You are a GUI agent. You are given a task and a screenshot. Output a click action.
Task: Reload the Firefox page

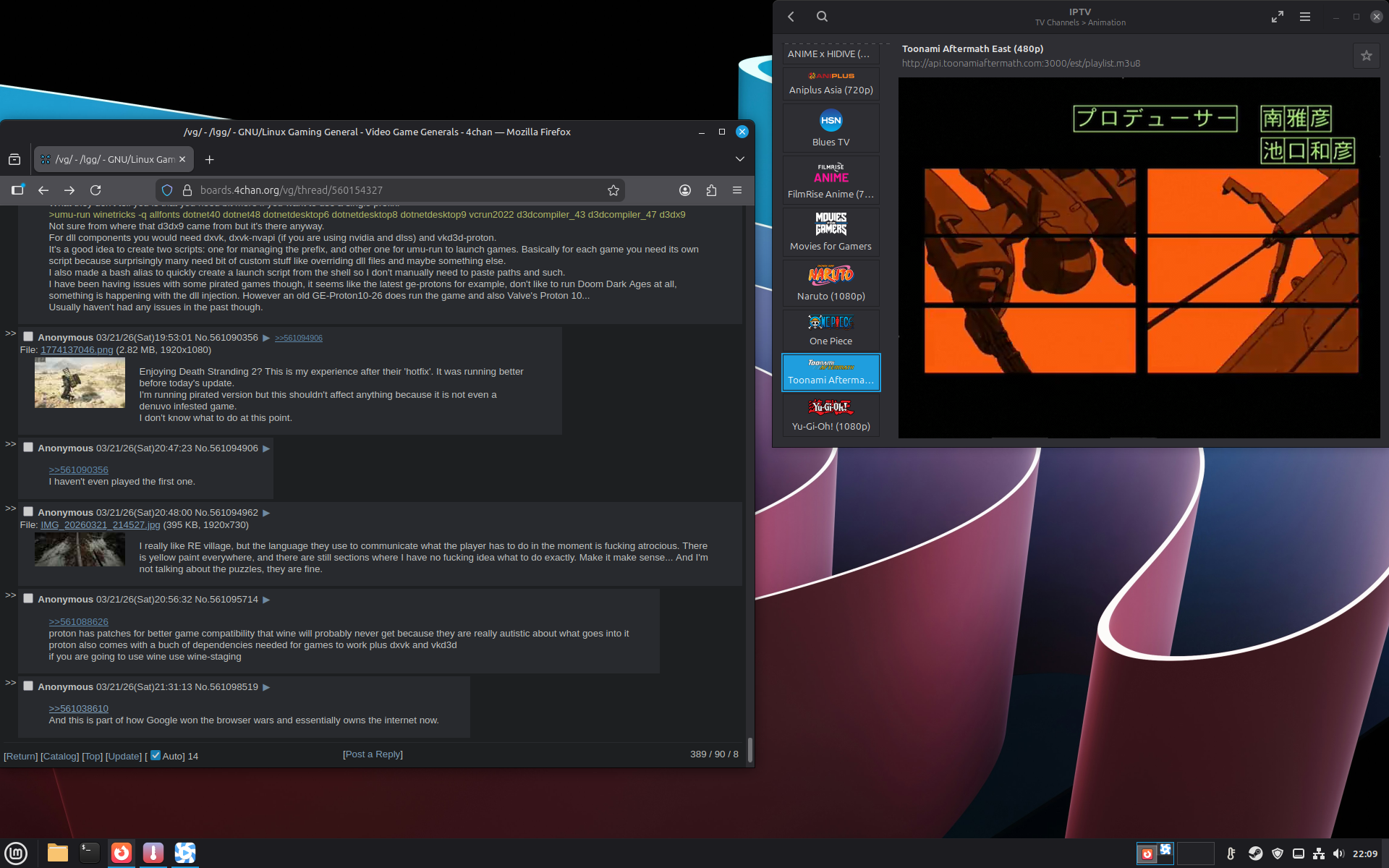pos(95,190)
